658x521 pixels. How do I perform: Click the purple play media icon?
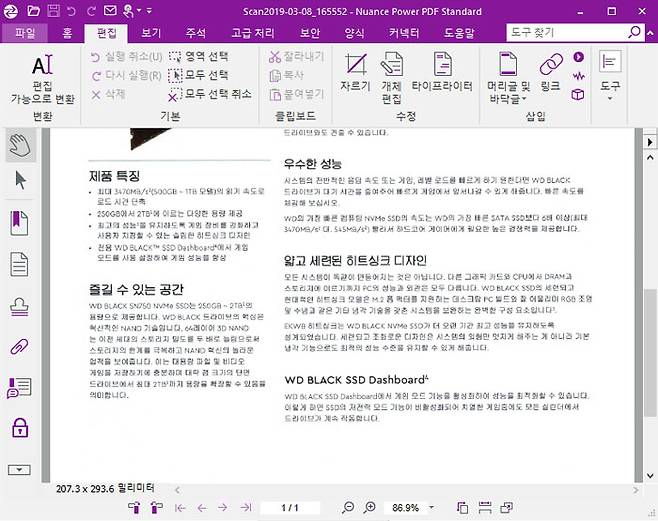coord(578,57)
